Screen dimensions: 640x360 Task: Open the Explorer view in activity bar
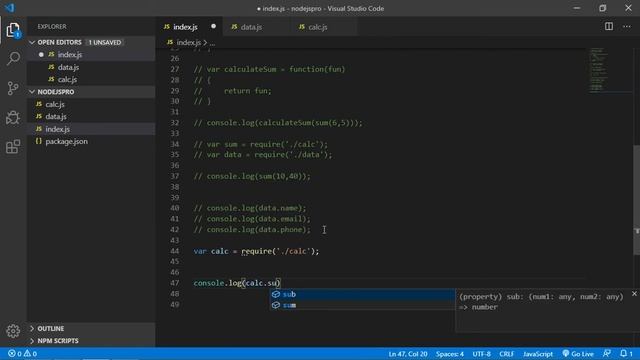(13, 30)
